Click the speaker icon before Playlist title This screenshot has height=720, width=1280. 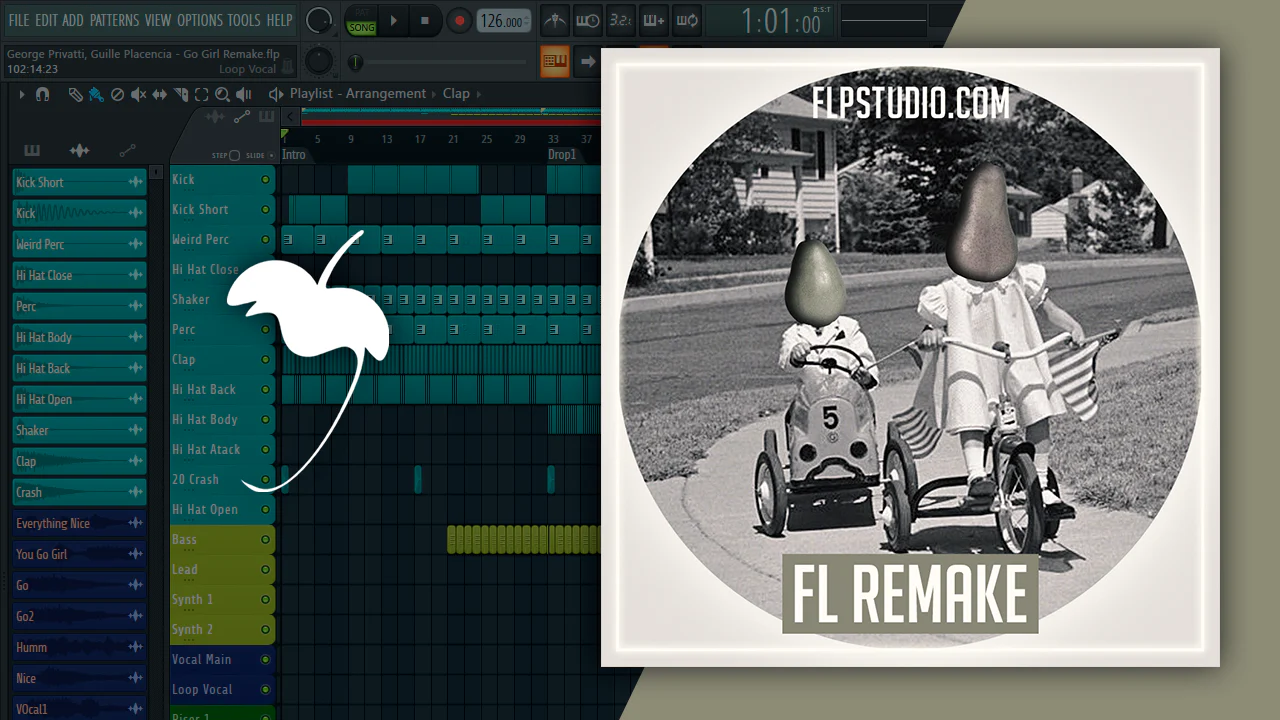pos(276,94)
